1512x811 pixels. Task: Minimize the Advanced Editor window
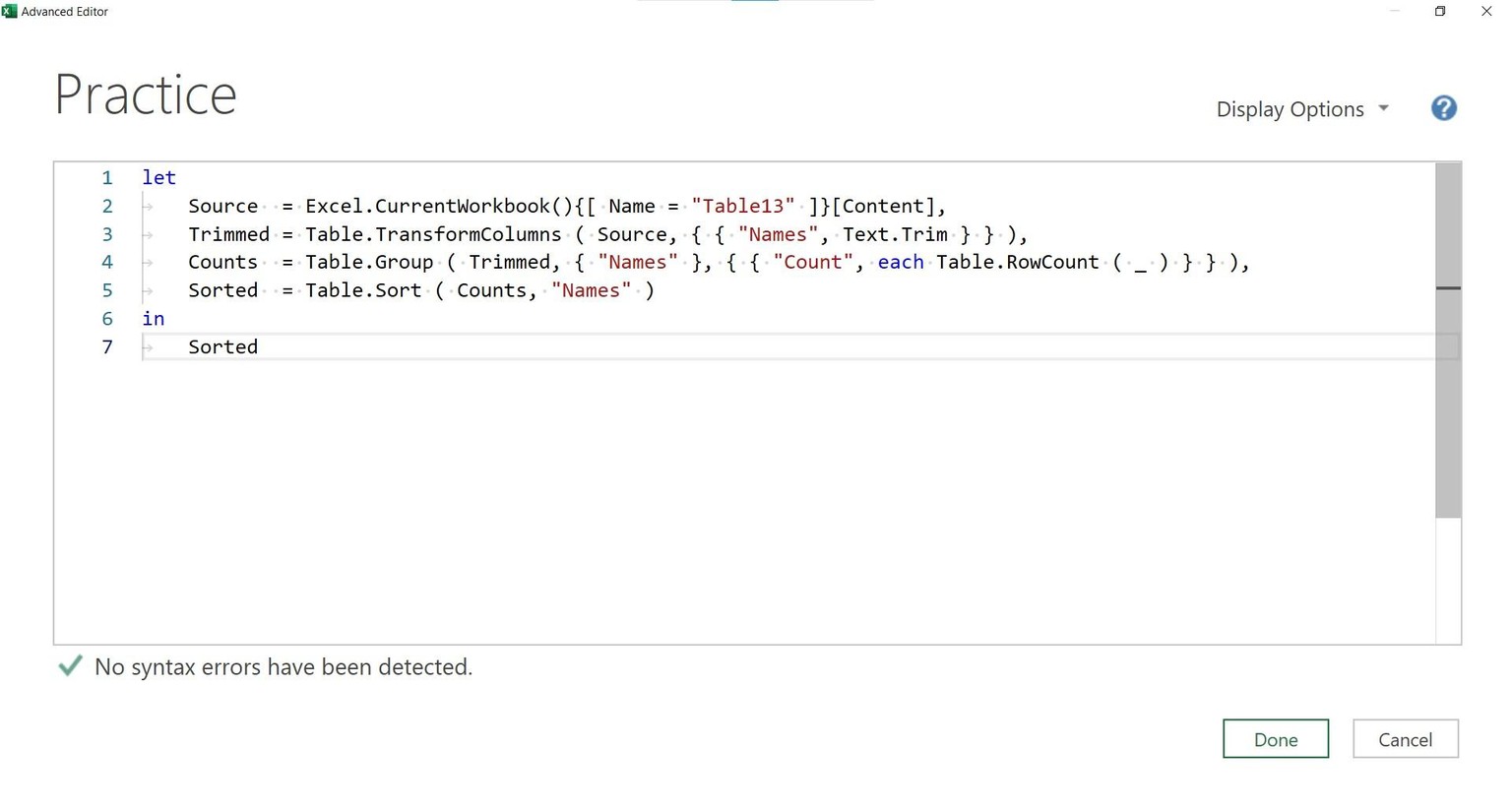(x=1395, y=11)
